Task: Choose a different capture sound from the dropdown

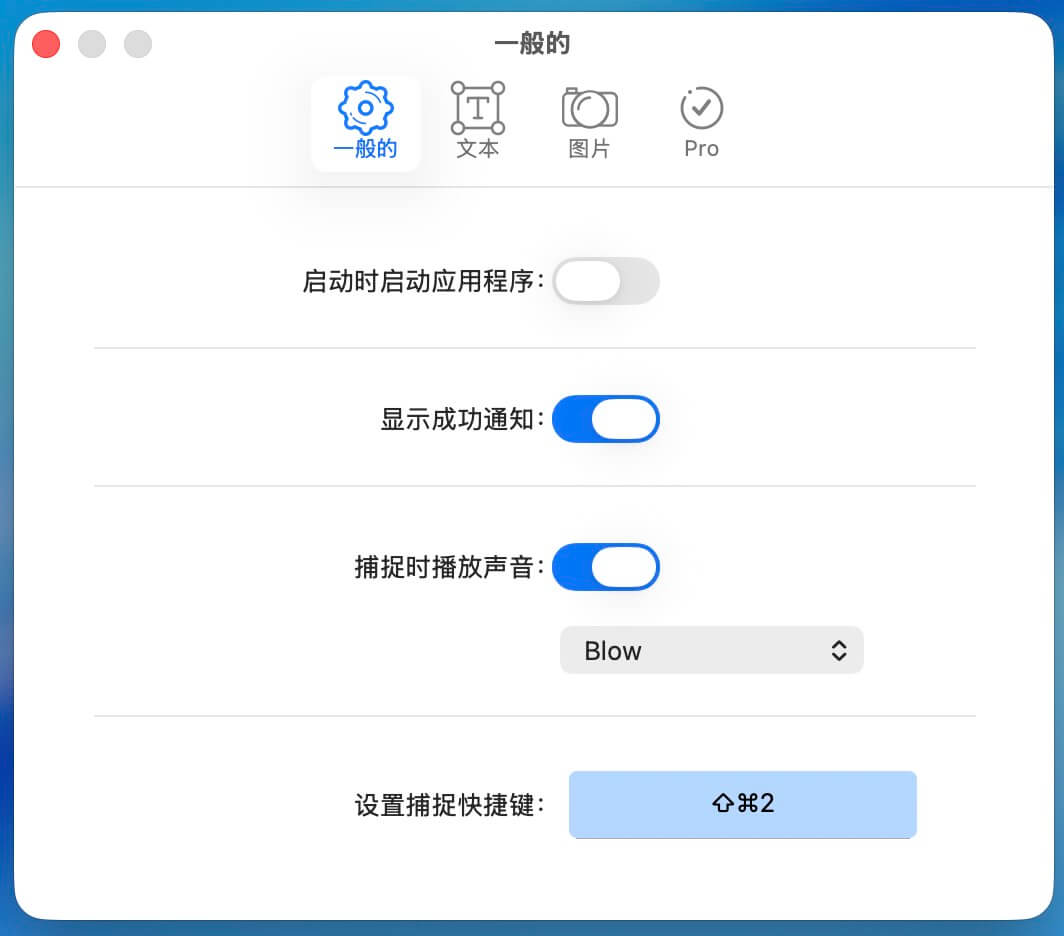Action: point(712,650)
